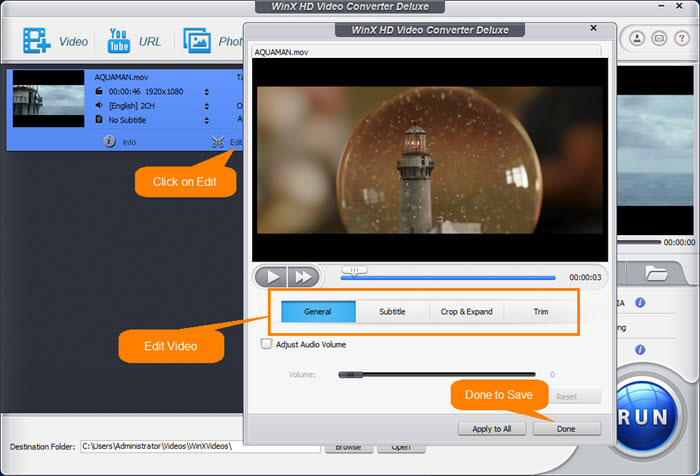Click the email icon in main toolbar

(659, 38)
